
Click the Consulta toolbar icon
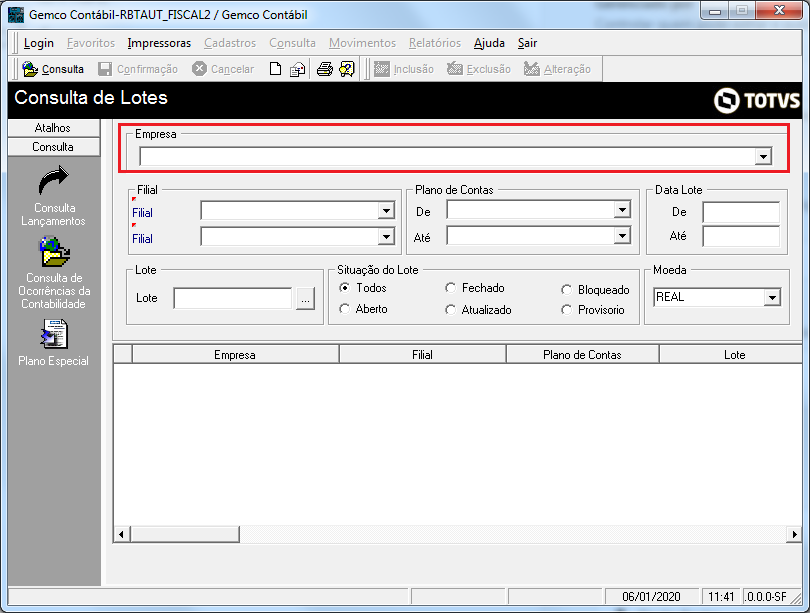tap(30, 69)
